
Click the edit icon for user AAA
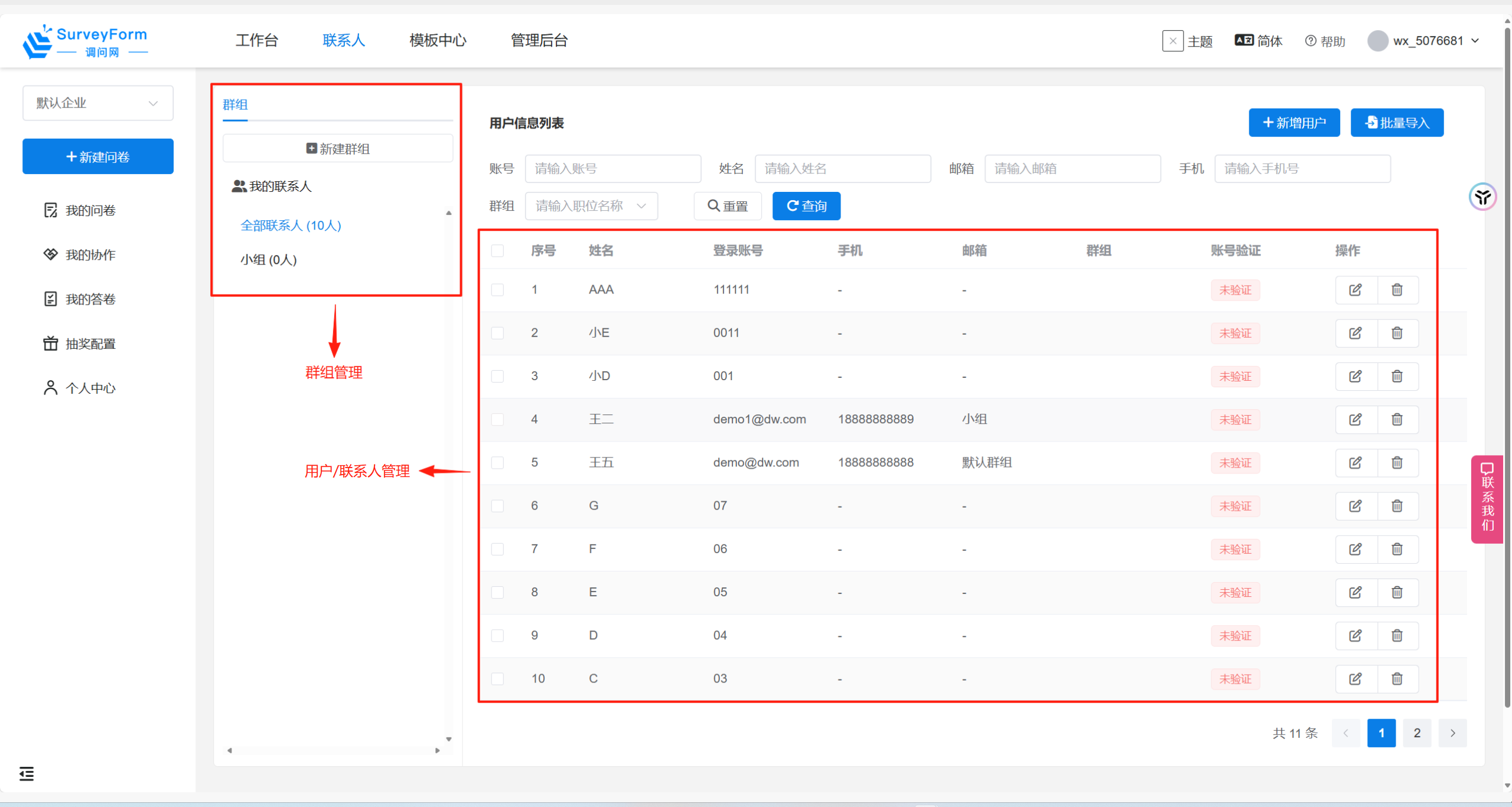pos(1355,290)
